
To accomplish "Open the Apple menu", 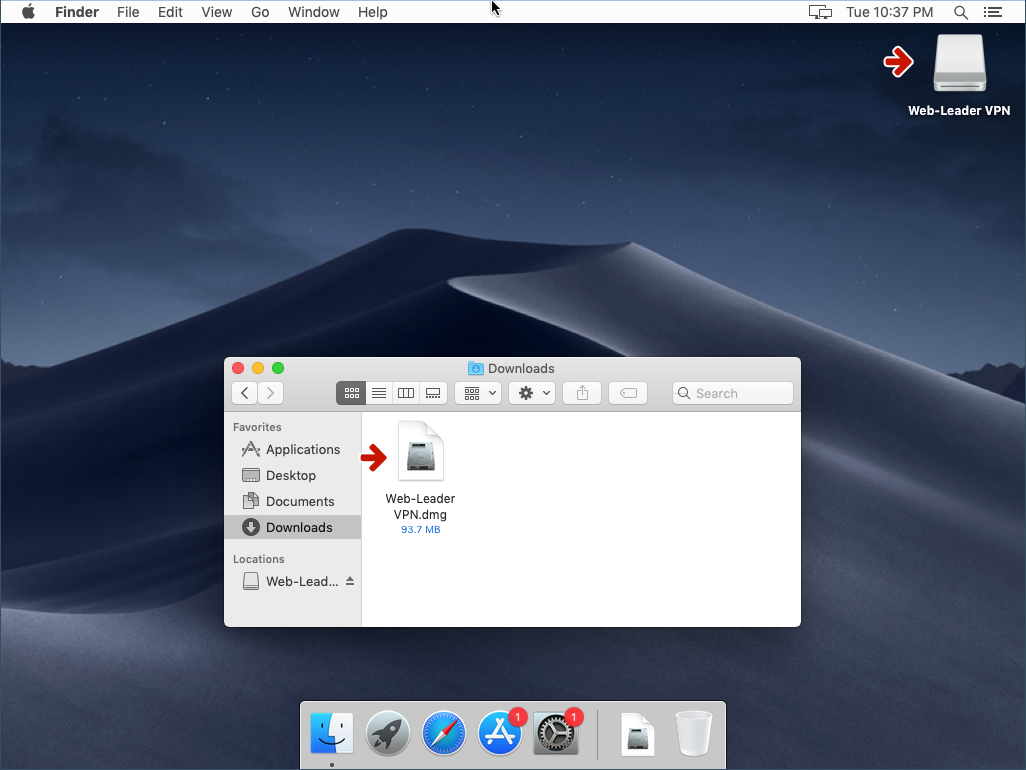I will [x=28, y=12].
